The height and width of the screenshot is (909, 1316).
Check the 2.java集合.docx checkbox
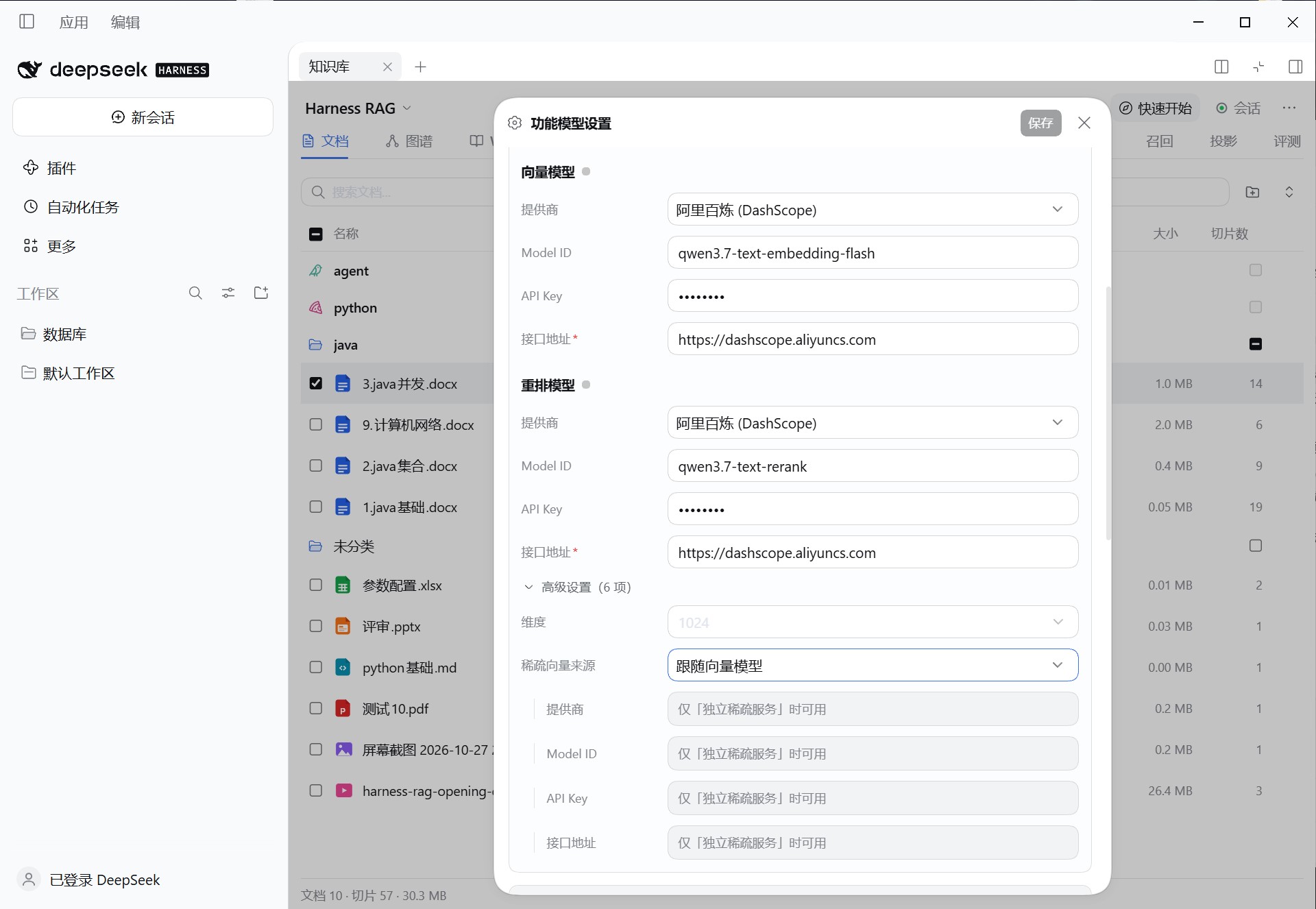[x=316, y=465]
